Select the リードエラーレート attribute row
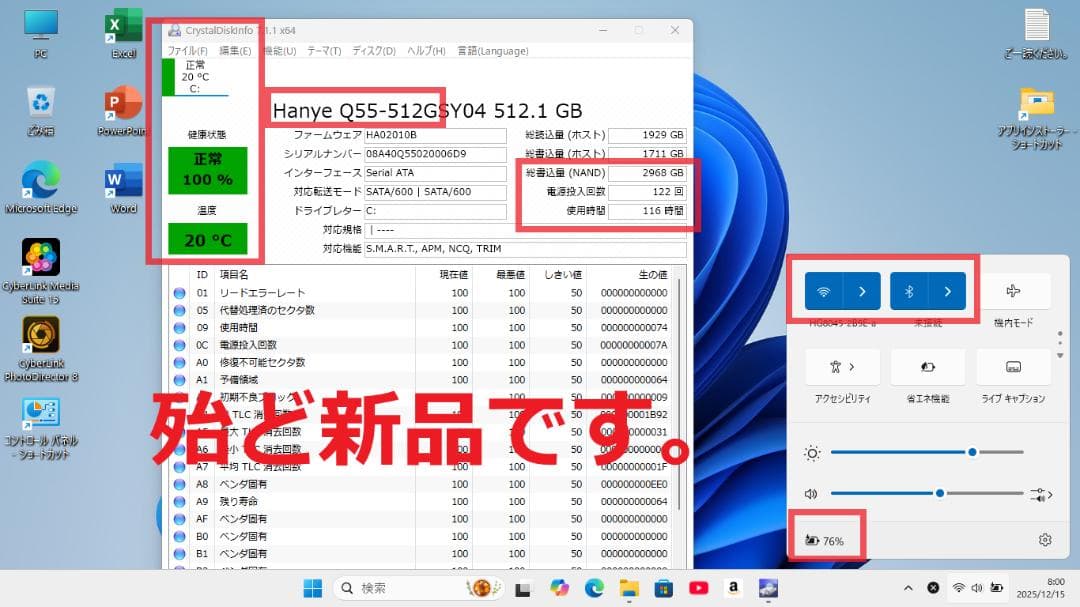The width and height of the screenshot is (1080, 607). point(422,293)
